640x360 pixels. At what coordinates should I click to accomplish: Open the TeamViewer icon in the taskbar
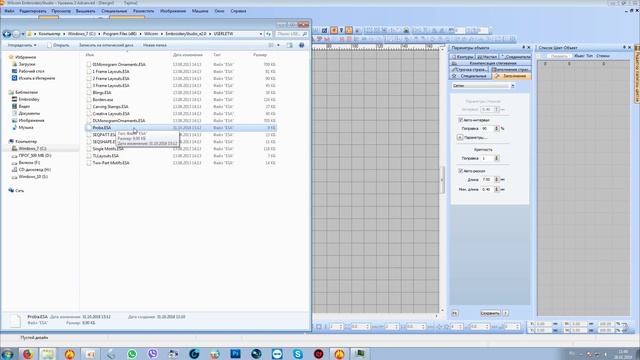[277, 354]
